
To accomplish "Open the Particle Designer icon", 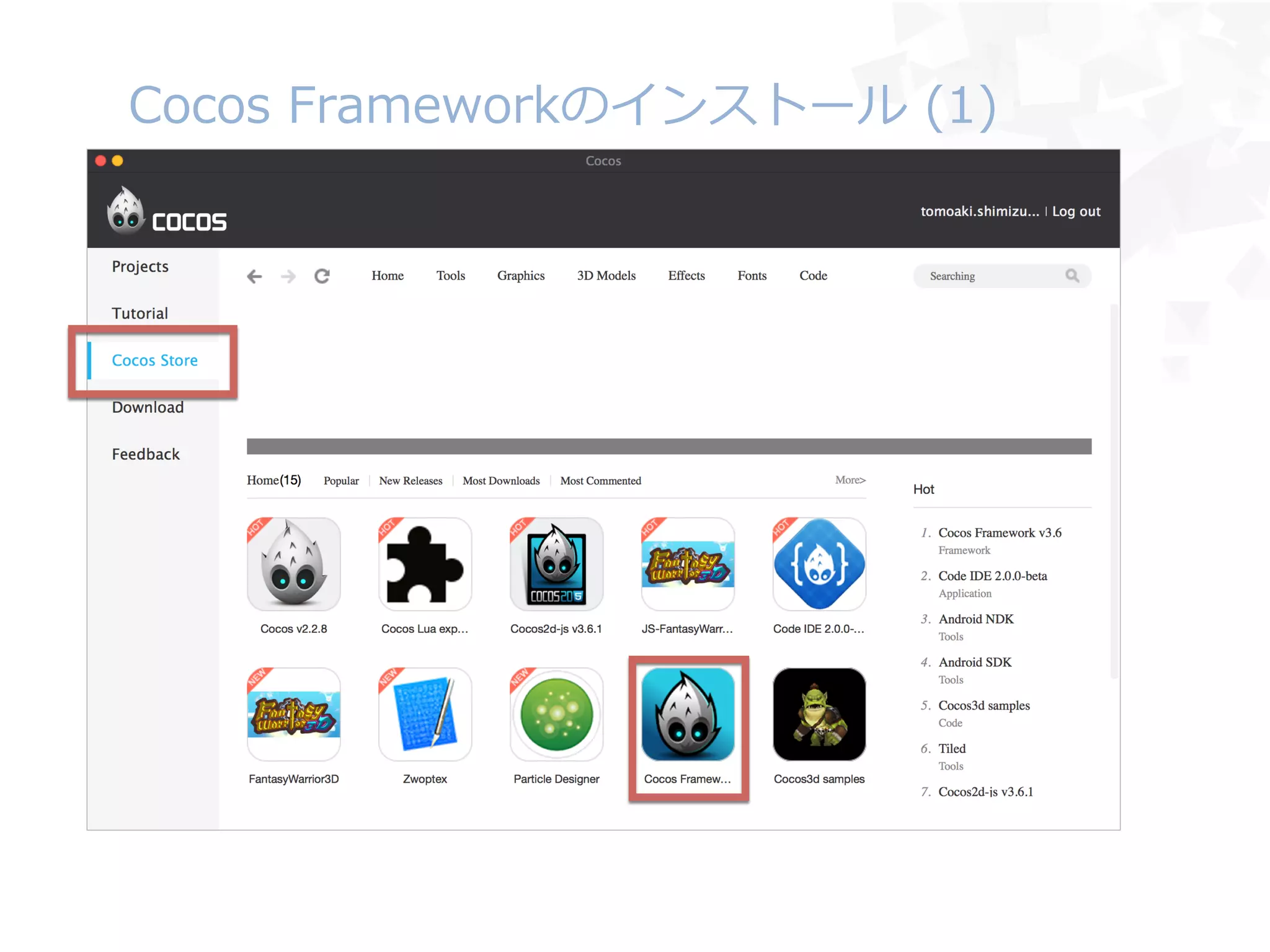I will coord(556,714).
